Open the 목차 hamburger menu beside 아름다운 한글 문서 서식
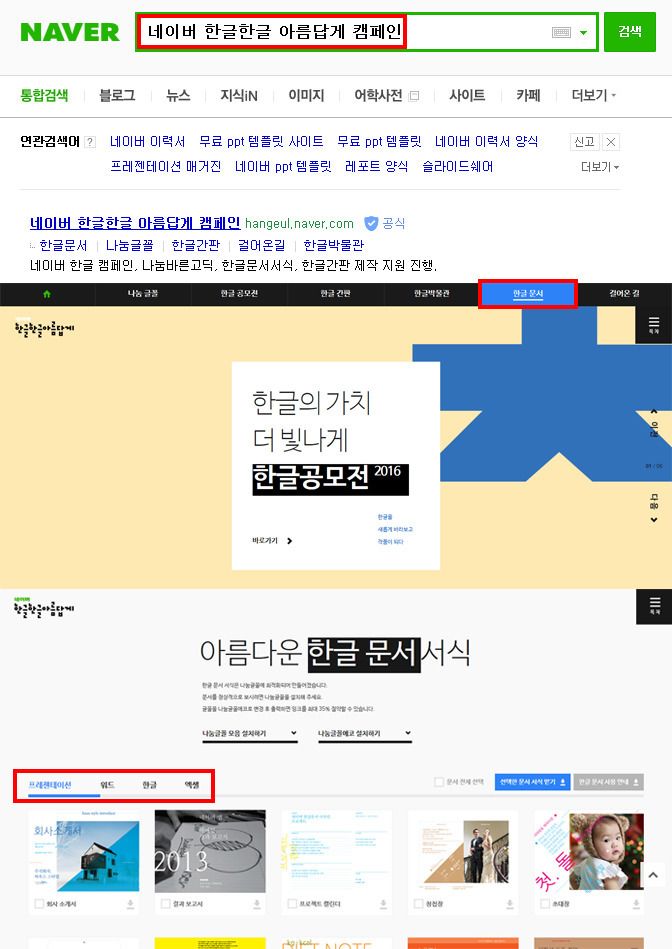This screenshot has height=949, width=672. click(x=654, y=606)
